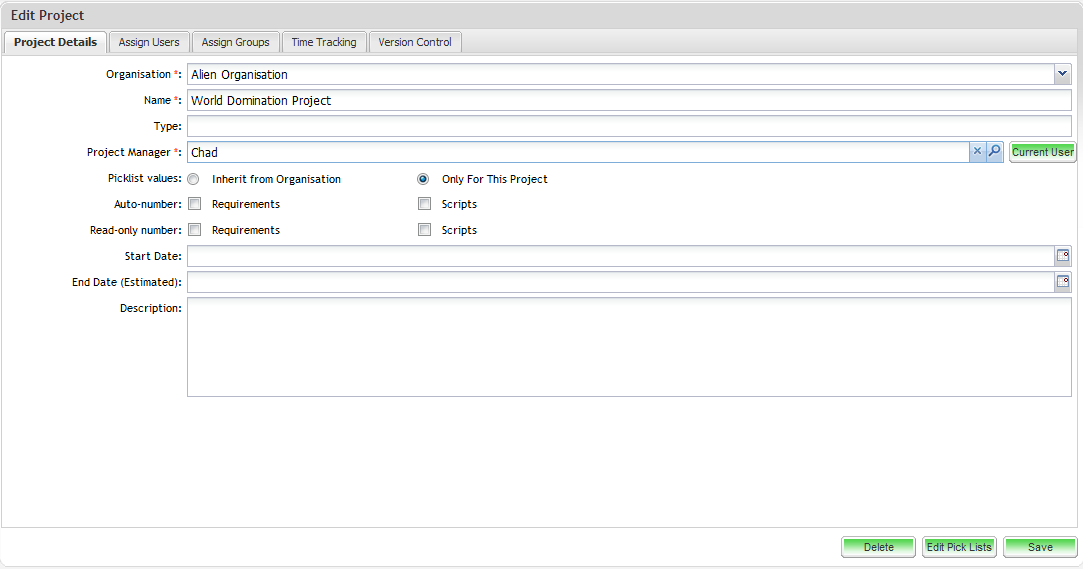
Task: Open Edit Pick Lists
Action: click(959, 547)
